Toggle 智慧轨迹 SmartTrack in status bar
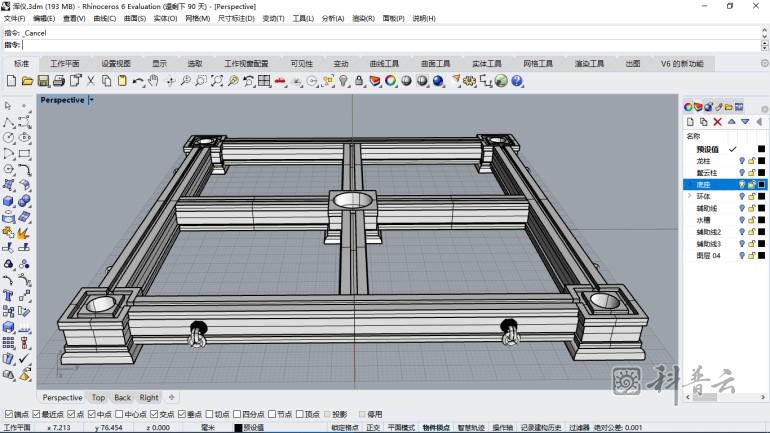770x433 pixels. click(471, 428)
